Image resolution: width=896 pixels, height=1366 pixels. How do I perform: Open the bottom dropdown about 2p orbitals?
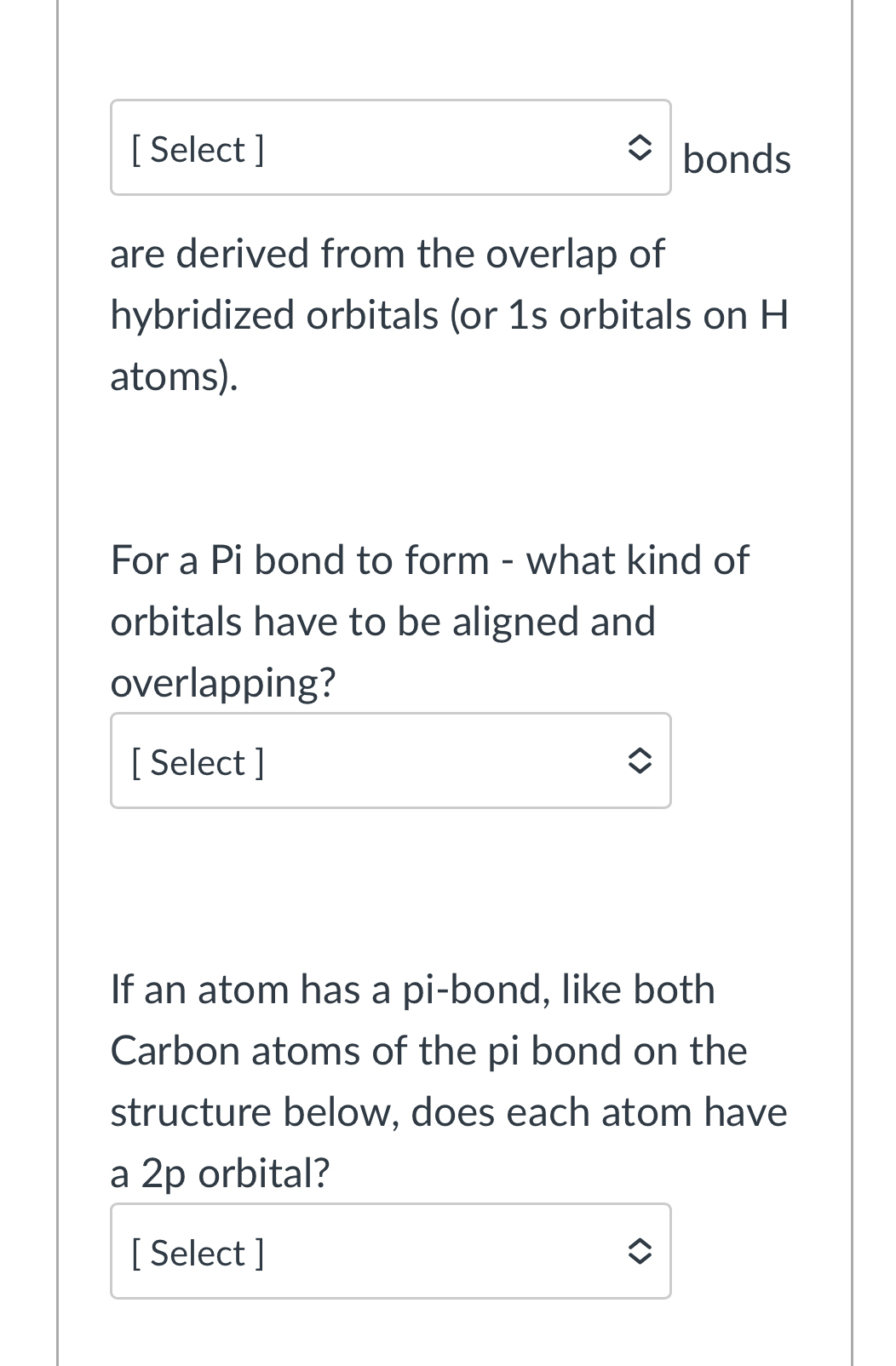point(390,1251)
